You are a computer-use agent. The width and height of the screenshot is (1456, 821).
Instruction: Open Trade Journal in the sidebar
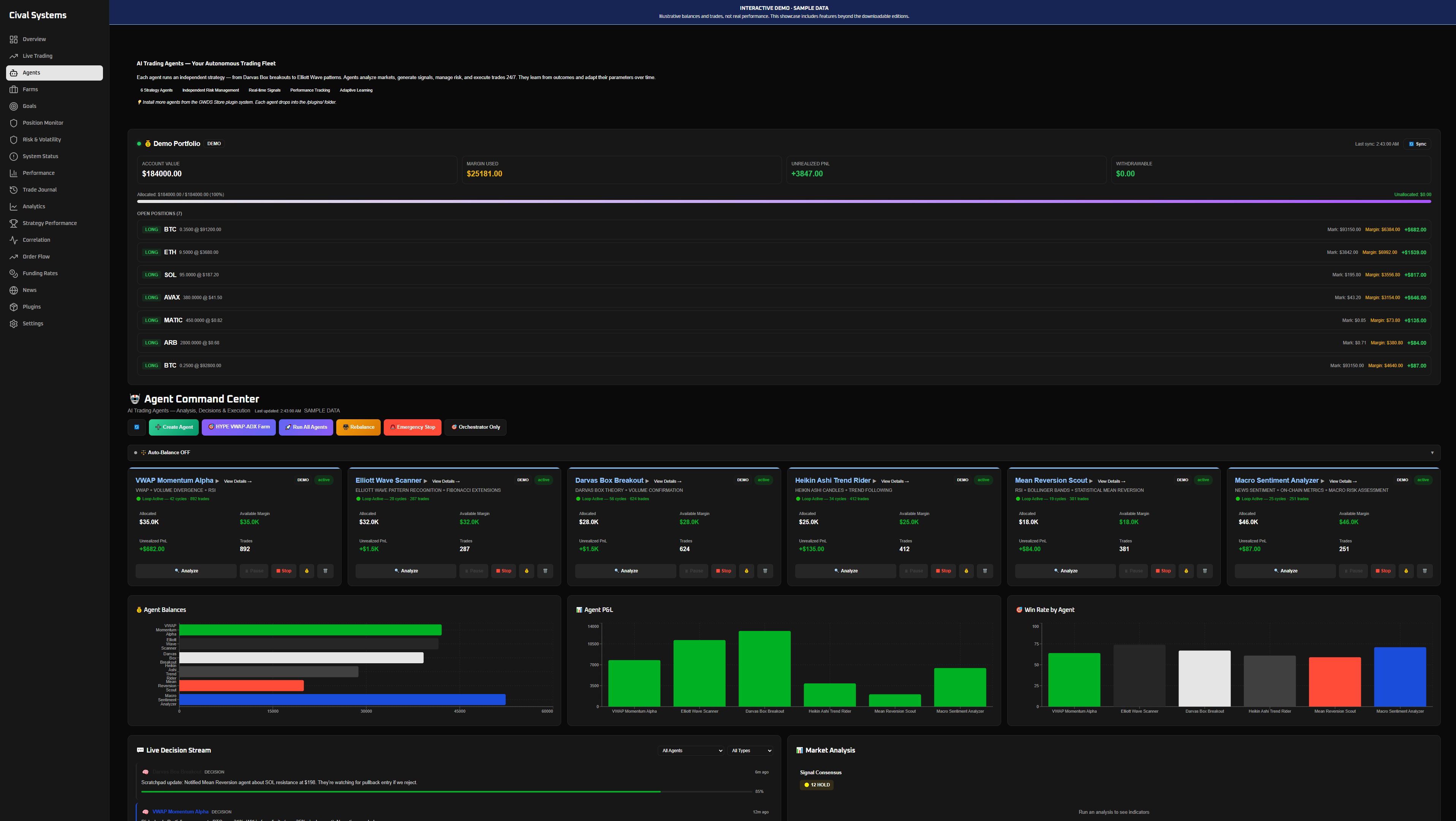click(54, 190)
